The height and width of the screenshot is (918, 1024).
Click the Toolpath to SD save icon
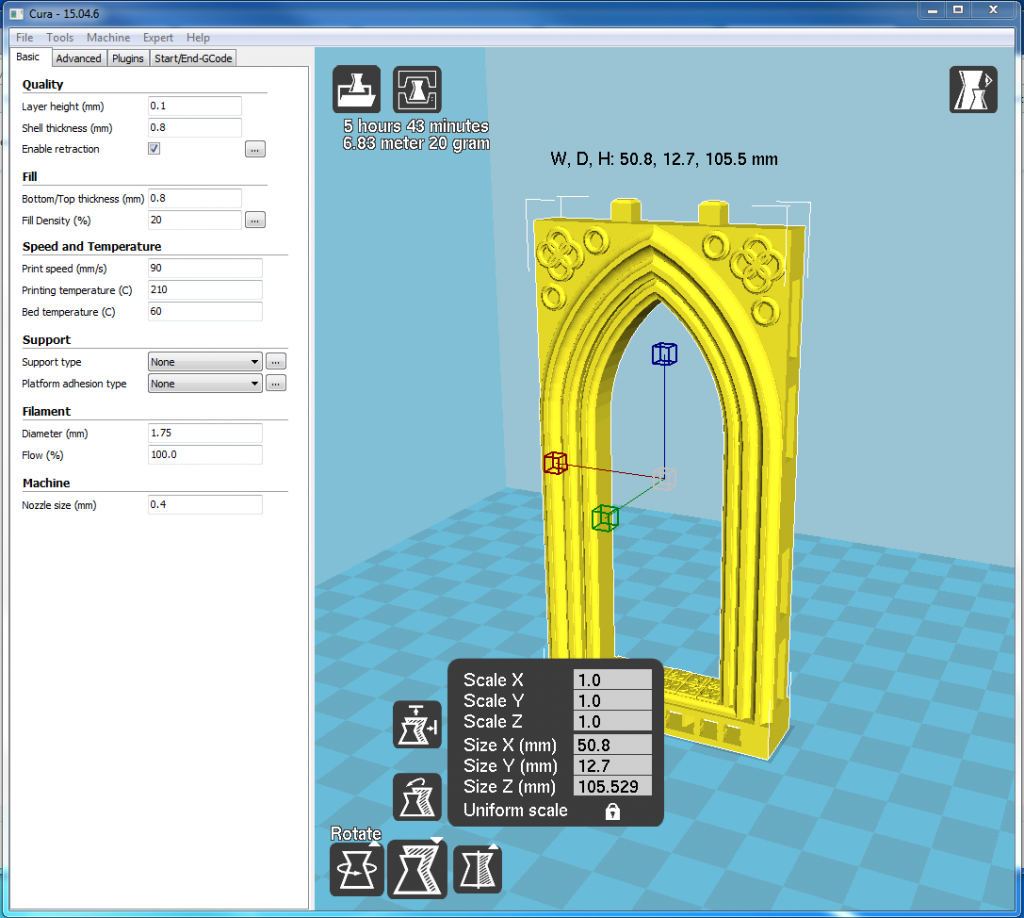click(417, 89)
